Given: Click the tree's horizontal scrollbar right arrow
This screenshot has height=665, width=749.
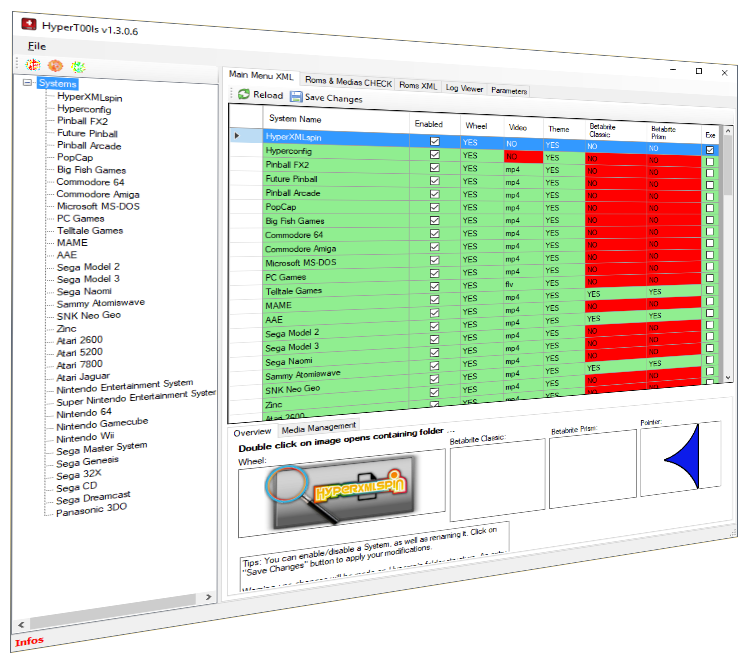Looking at the screenshot, I should coord(208,597).
